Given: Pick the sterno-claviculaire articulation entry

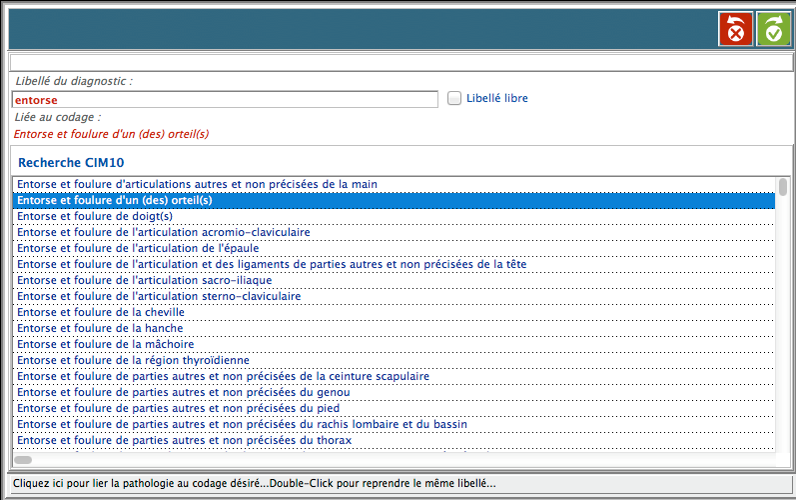Looking at the screenshot, I should (x=158, y=296).
